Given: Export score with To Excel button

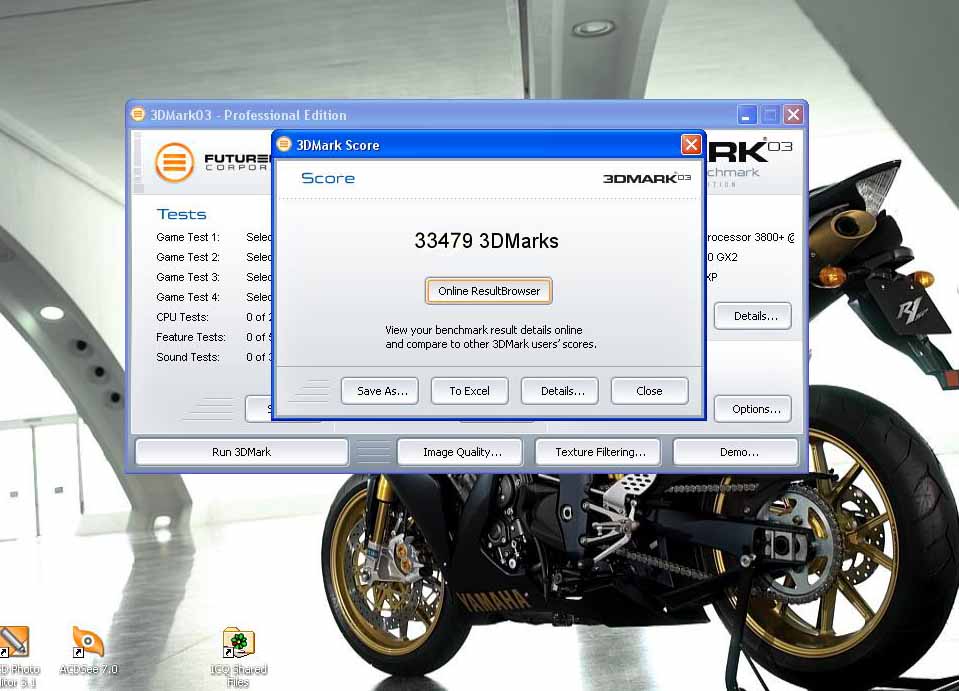Looking at the screenshot, I should coord(470,391).
